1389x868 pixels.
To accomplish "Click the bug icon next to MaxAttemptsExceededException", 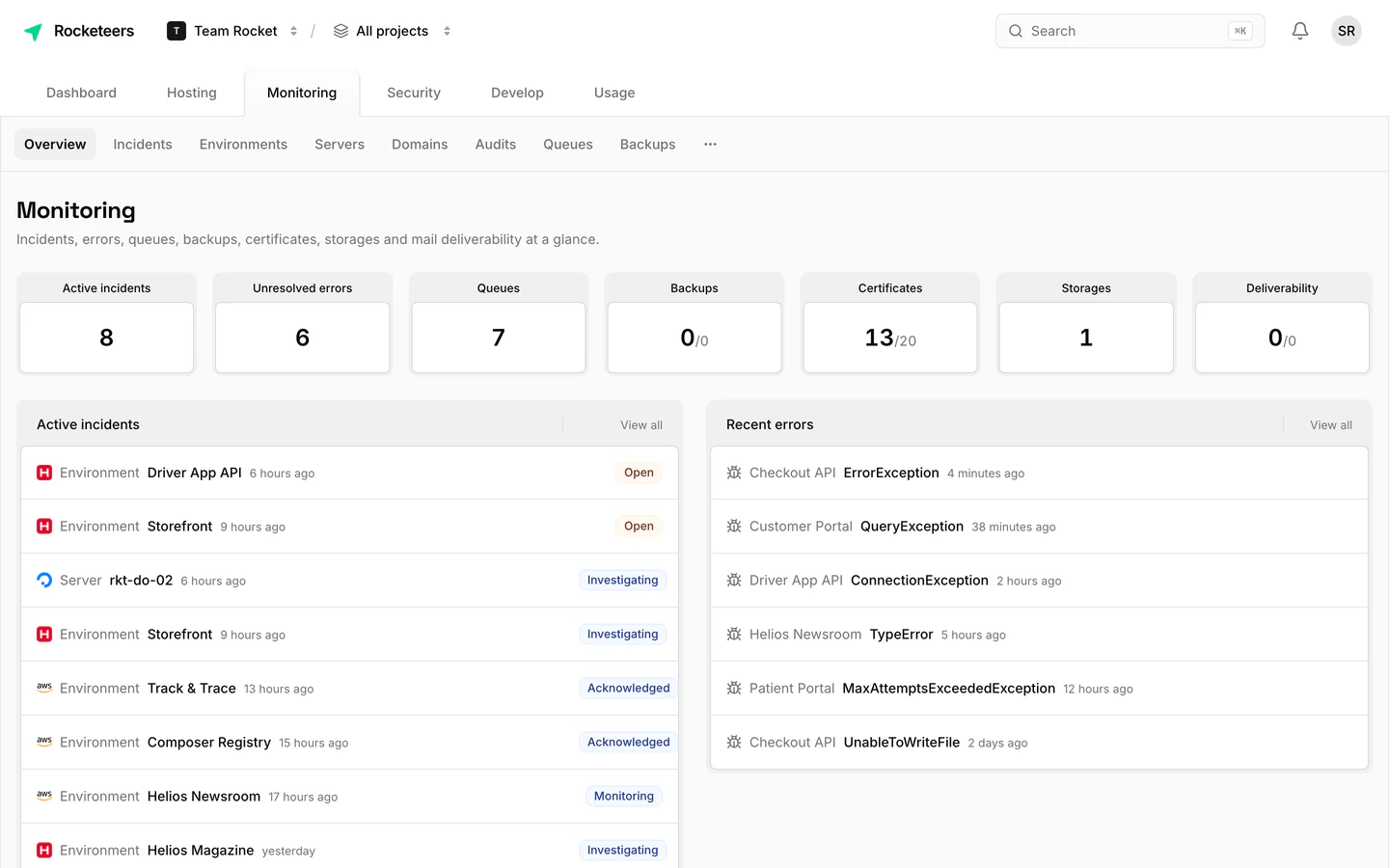I will click(734, 689).
